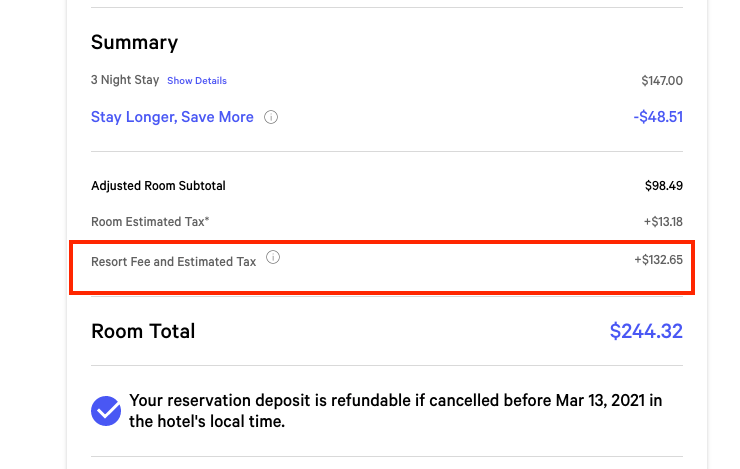Click info icon beside Stay Longer, Save More

[271, 117]
